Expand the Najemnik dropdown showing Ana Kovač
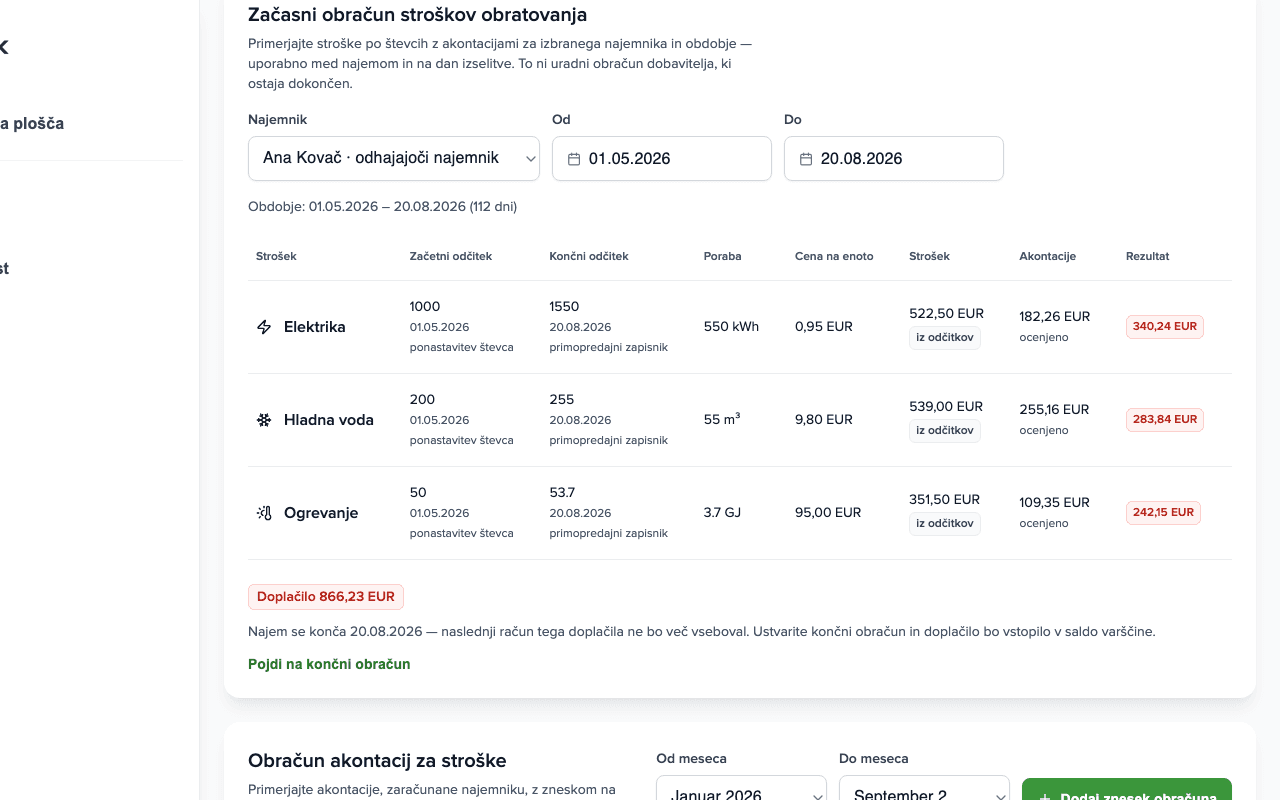The image size is (1280, 800). (x=394, y=158)
